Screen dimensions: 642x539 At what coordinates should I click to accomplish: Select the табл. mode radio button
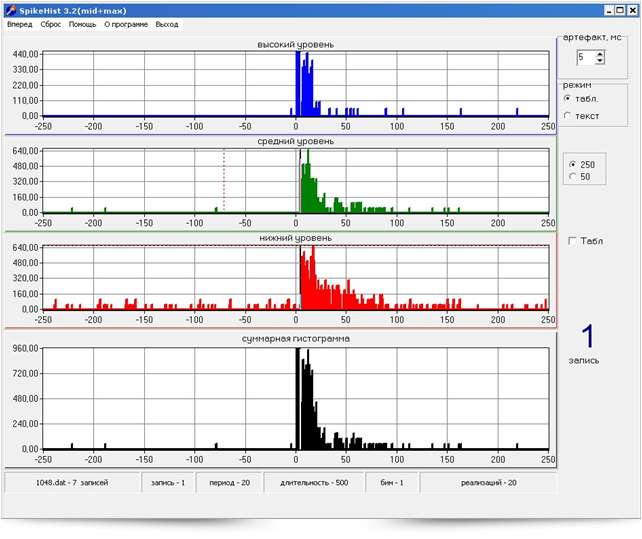tap(569, 99)
